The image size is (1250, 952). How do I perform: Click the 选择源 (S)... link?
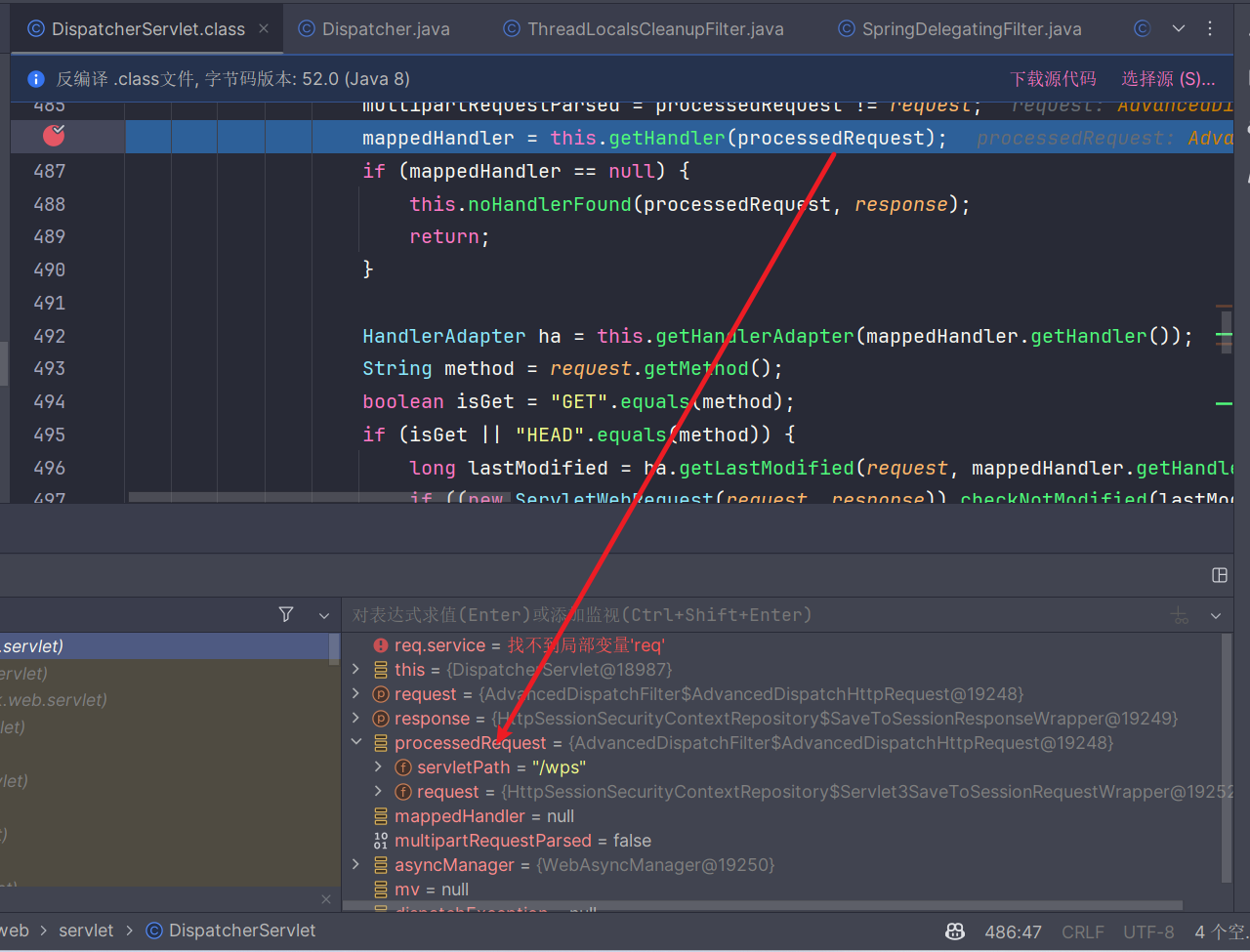tap(1168, 79)
